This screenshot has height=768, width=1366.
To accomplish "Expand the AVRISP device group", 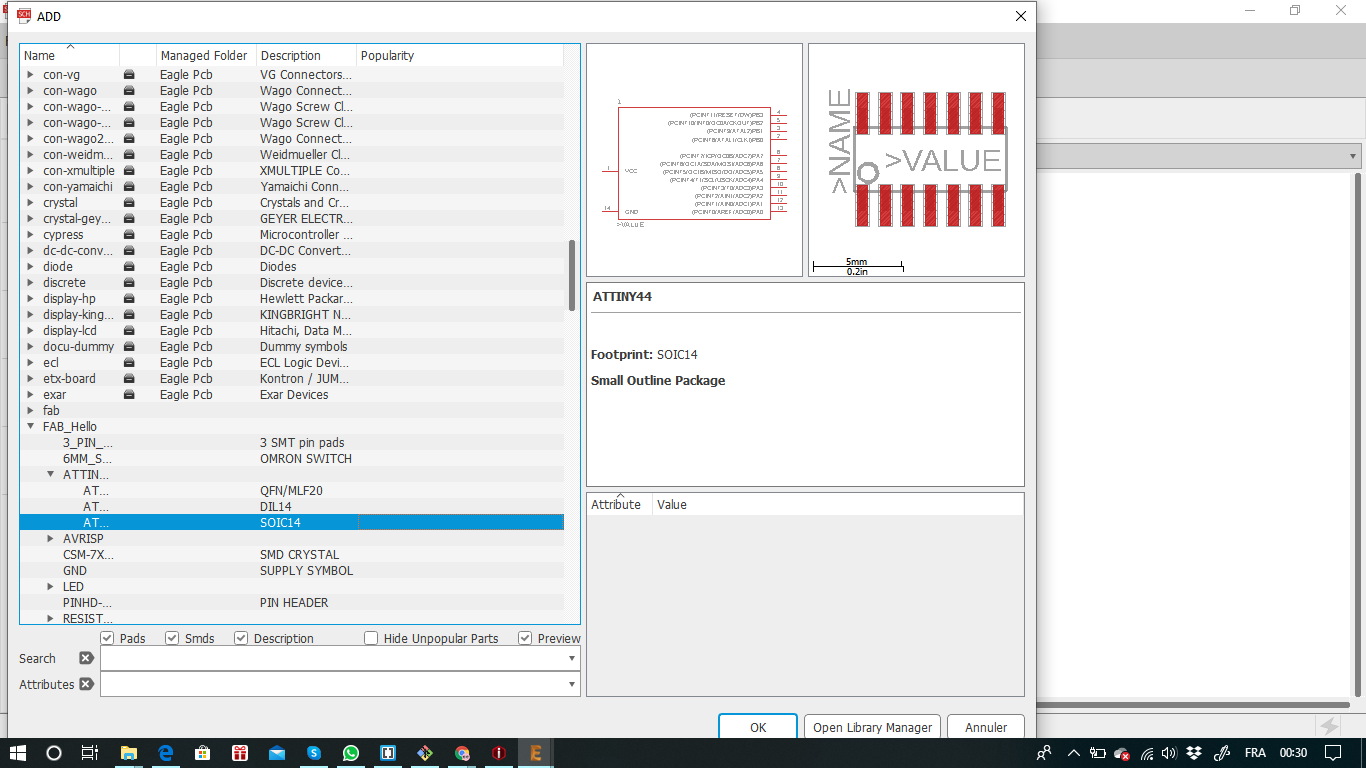I will coord(50,539).
